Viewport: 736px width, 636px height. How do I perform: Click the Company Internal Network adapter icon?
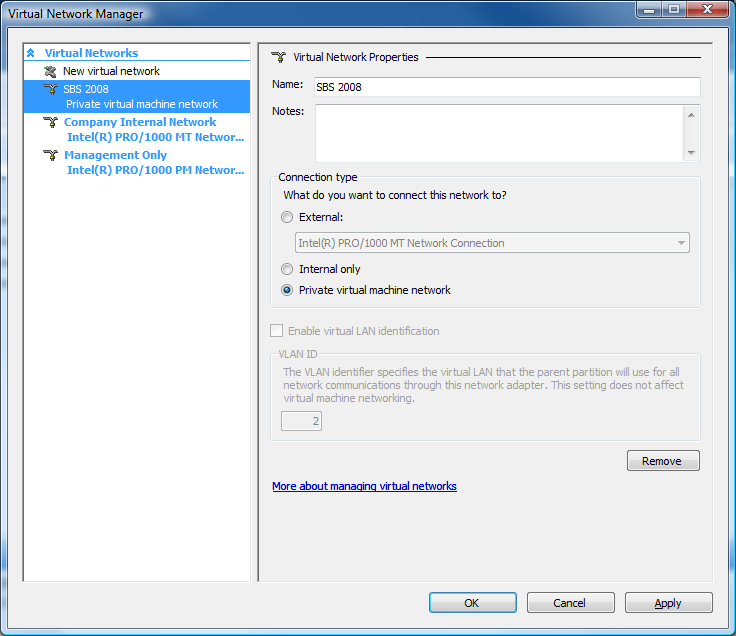click(50, 122)
